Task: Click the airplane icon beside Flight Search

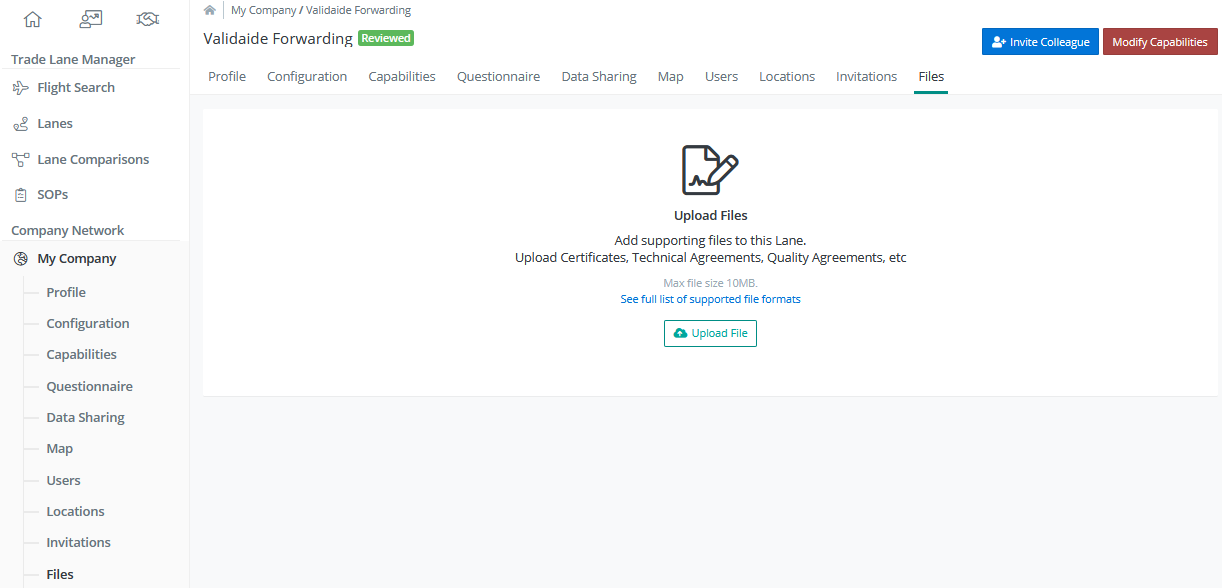Action: [20, 88]
